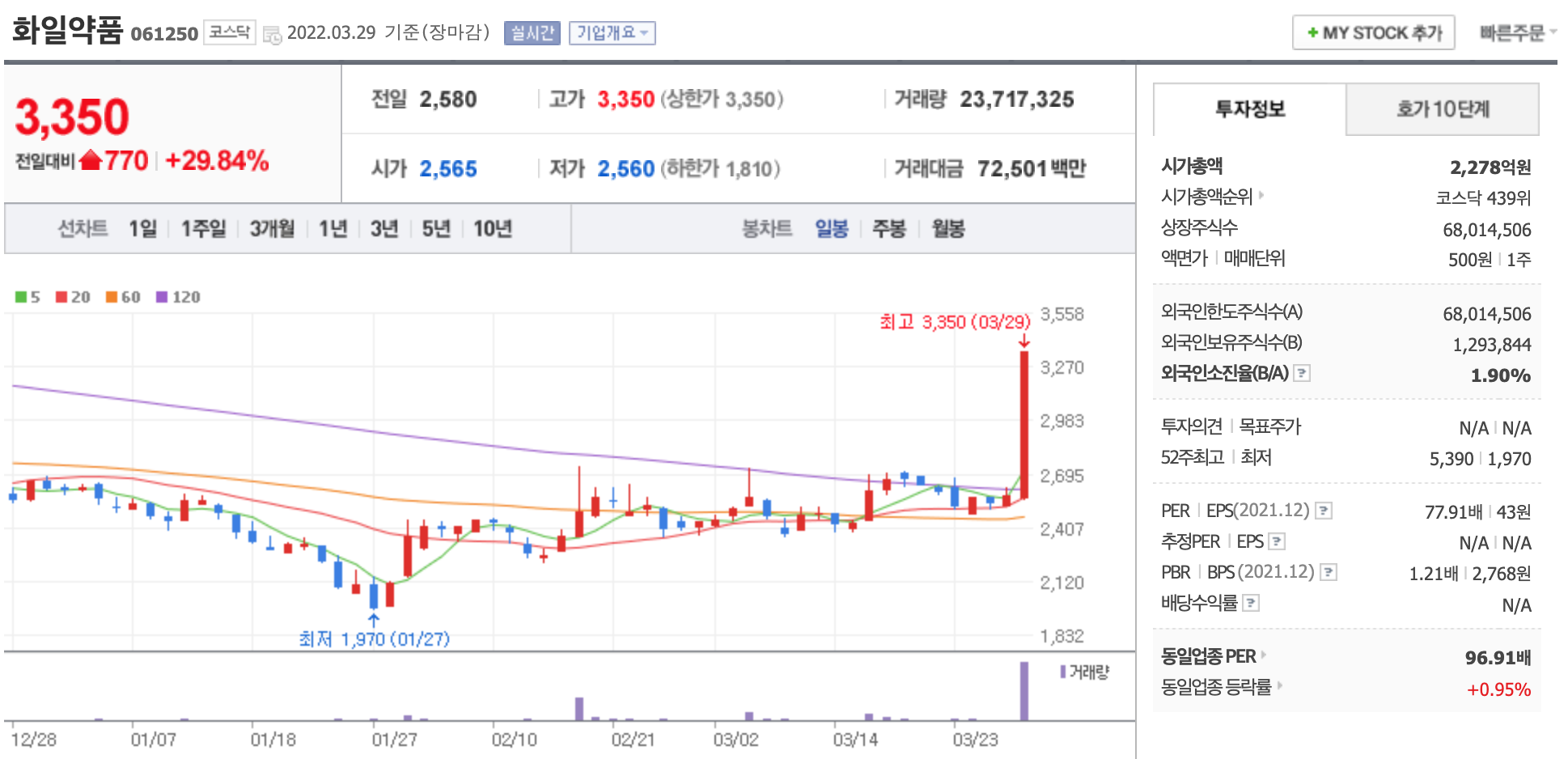
Task: Click the PER value 77.91배
Action: [x=1454, y=512]
